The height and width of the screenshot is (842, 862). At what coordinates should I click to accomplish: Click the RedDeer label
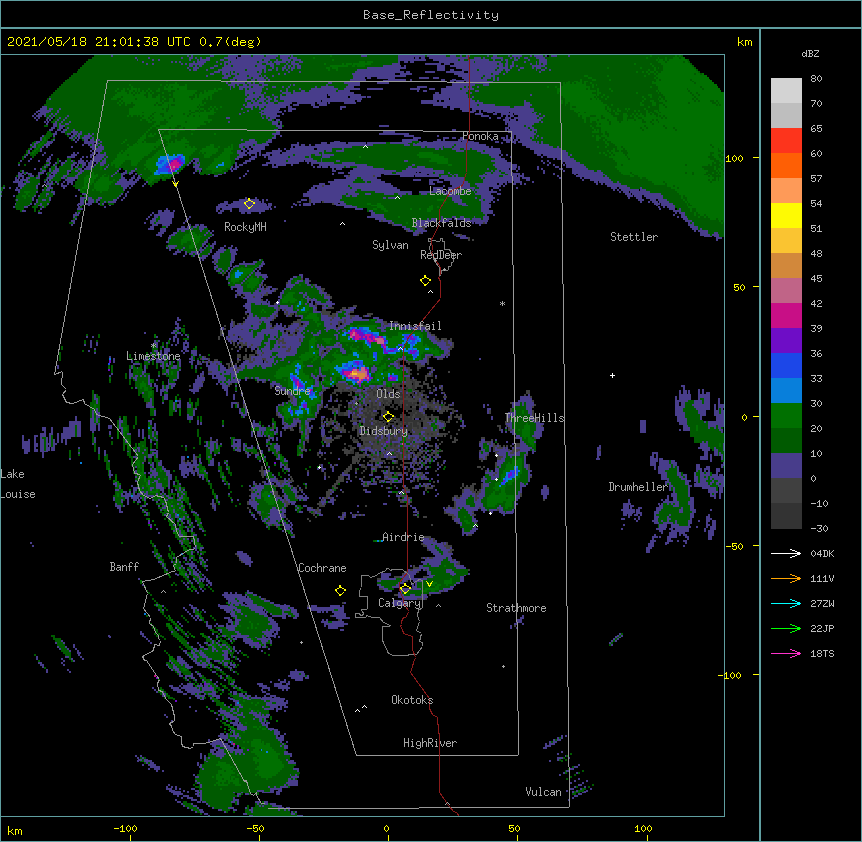tap(441, 254)
